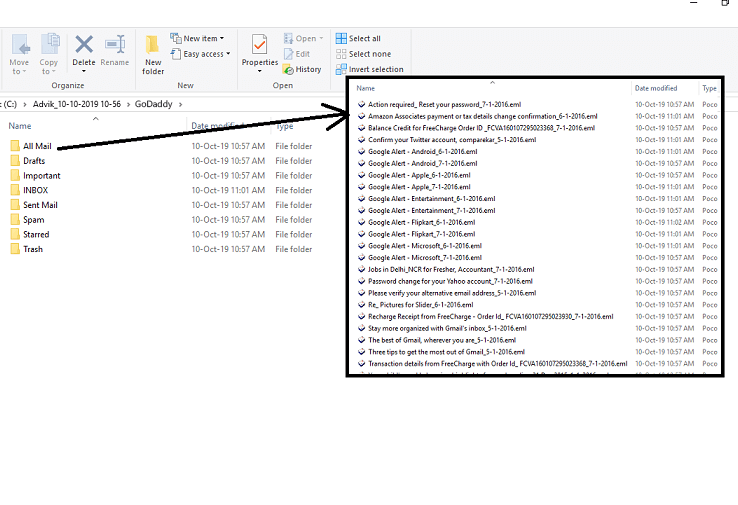This screenshot has width=738, height=505.
Task: Select the Spam folder icon
Action: pyautogui.click(x=15, y=220)
